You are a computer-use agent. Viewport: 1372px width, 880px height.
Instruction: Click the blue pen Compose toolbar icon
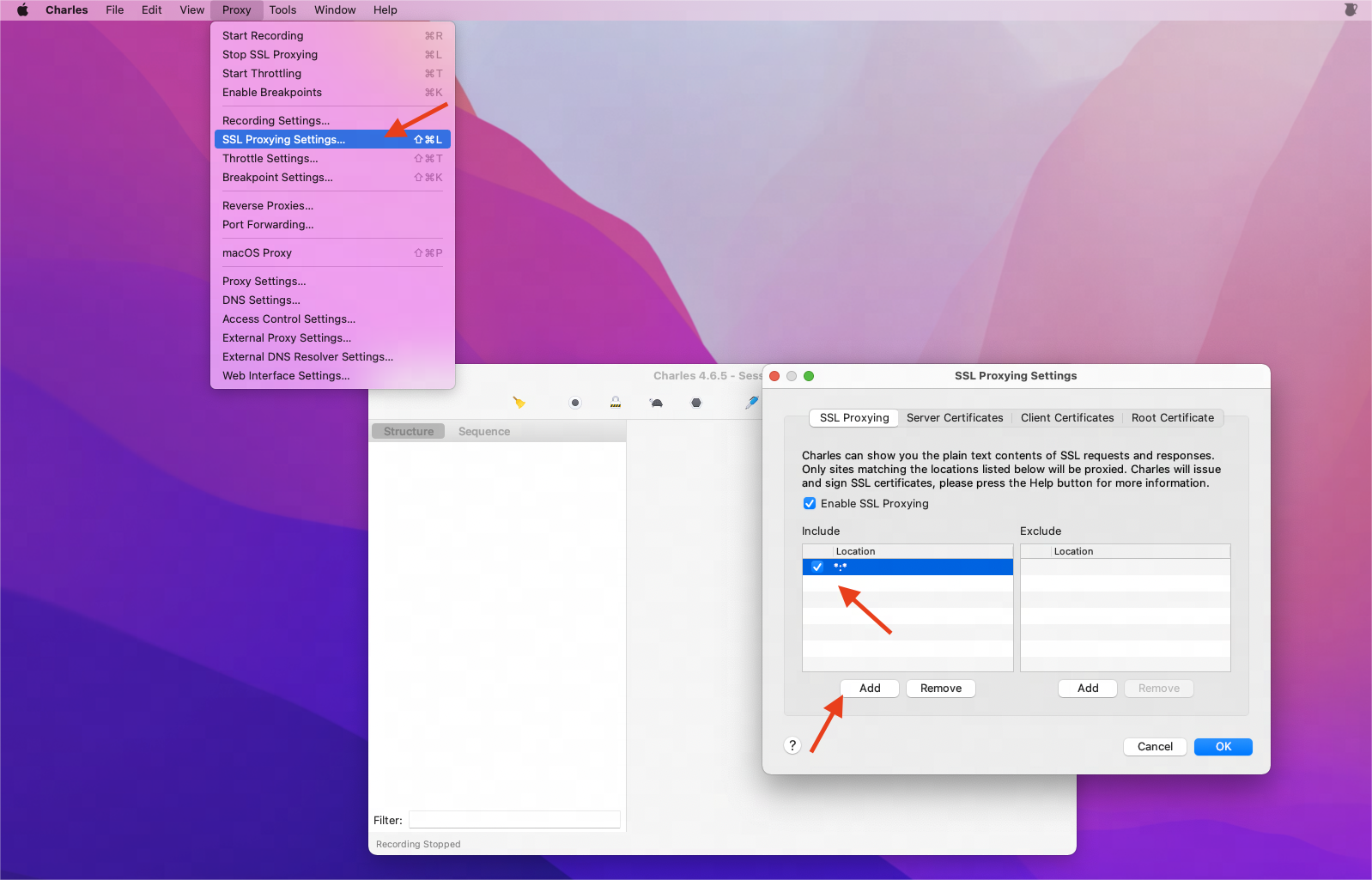coord(752,403)
